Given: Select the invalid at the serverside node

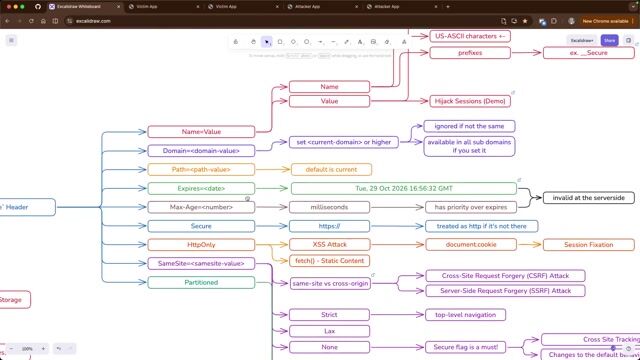Looking at the screenshot, I should point(589,198).
